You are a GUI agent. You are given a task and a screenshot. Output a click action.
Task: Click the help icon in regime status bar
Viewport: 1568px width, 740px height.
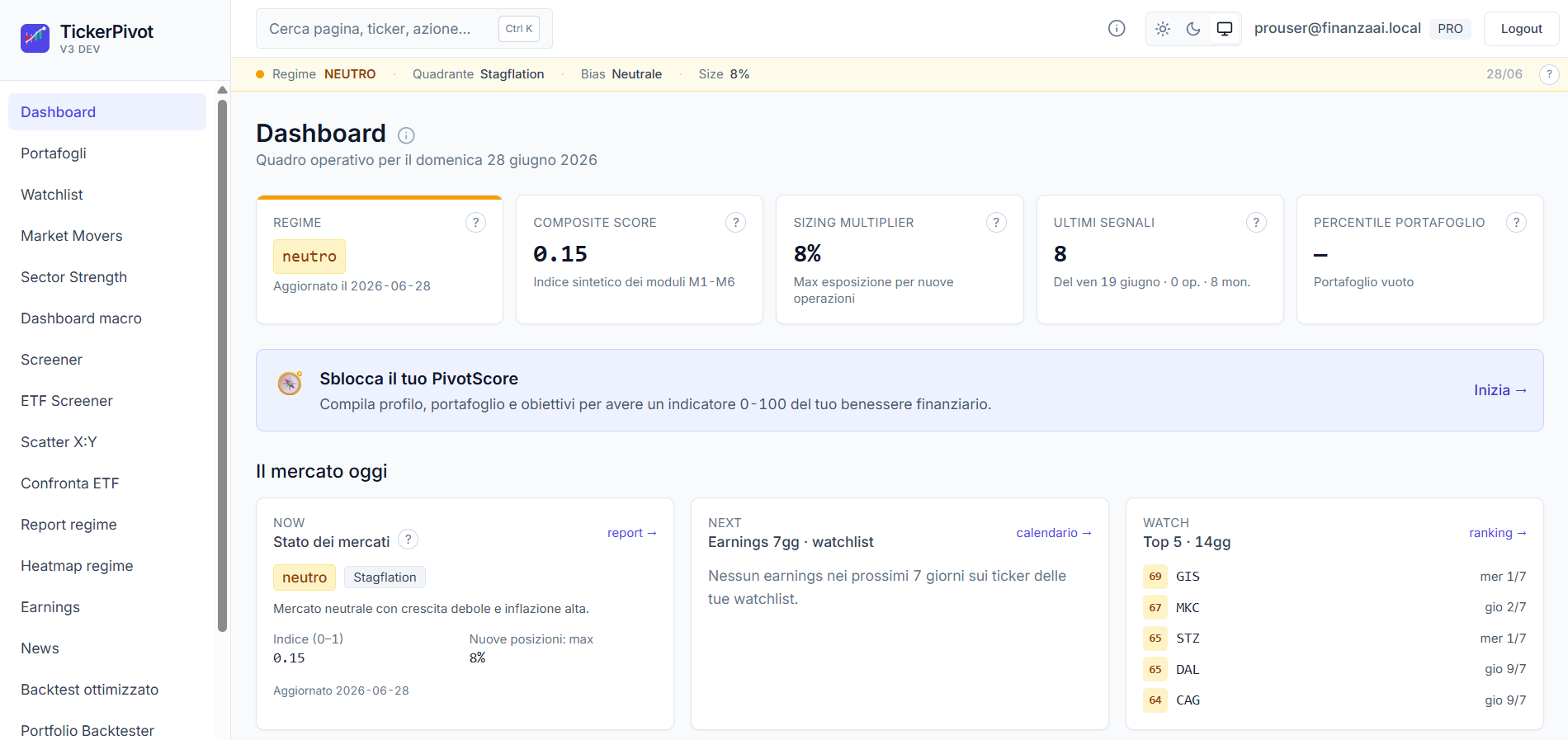click(1549, 74)
